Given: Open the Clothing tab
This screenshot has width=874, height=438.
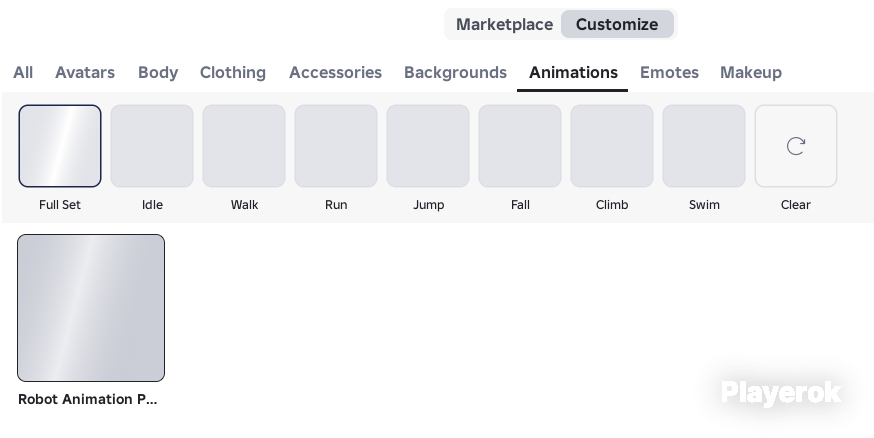Looking at the screenshot, I should click(x=233, y=72).
